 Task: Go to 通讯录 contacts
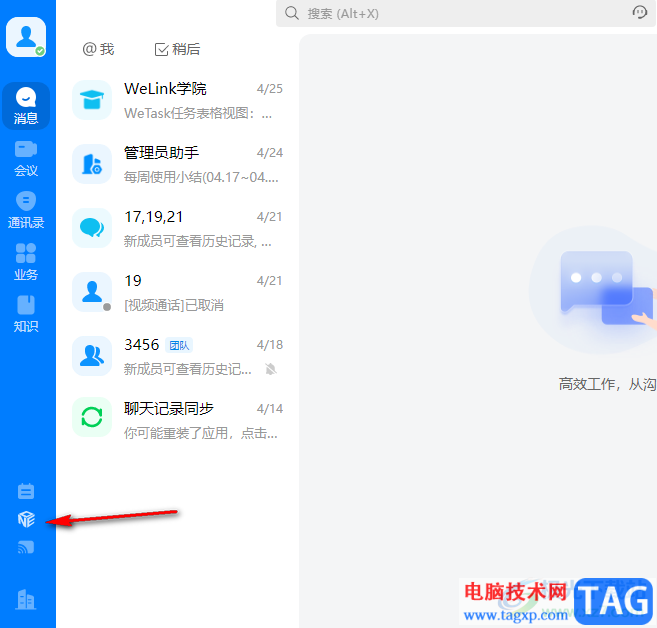click(x=26, y=210)
